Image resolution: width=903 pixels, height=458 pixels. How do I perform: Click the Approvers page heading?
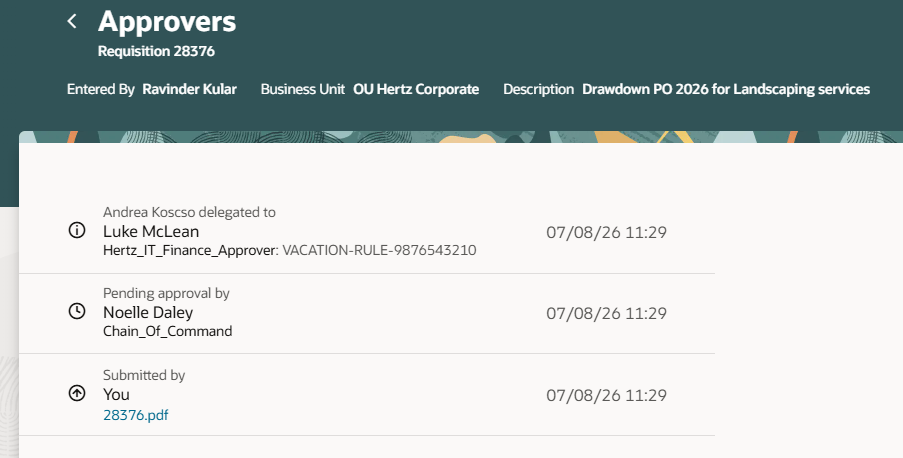(x=167, y=22)
